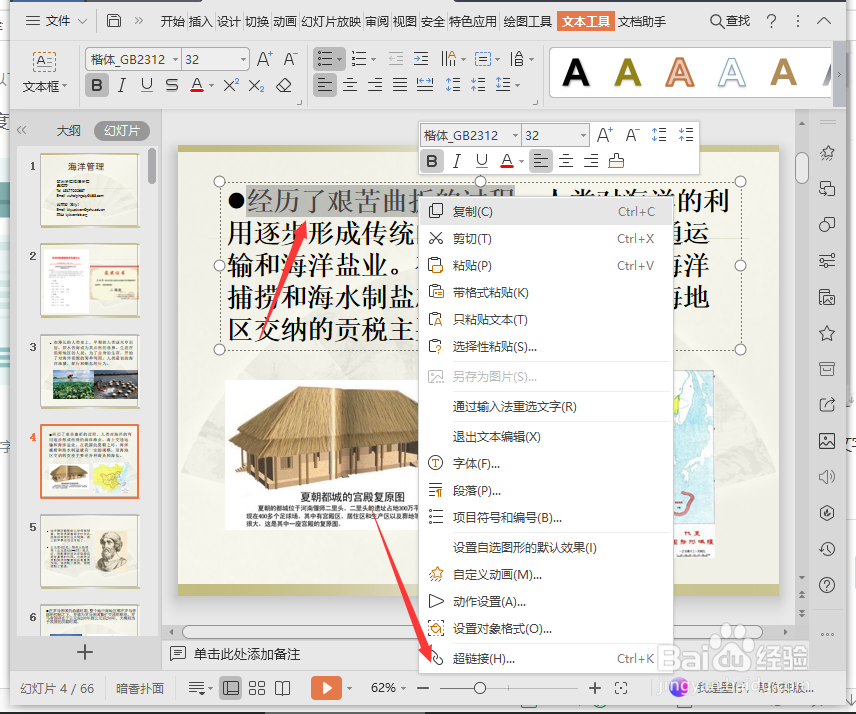Select the black text style A
856x714 pixels.
click(x=576, y=73)
